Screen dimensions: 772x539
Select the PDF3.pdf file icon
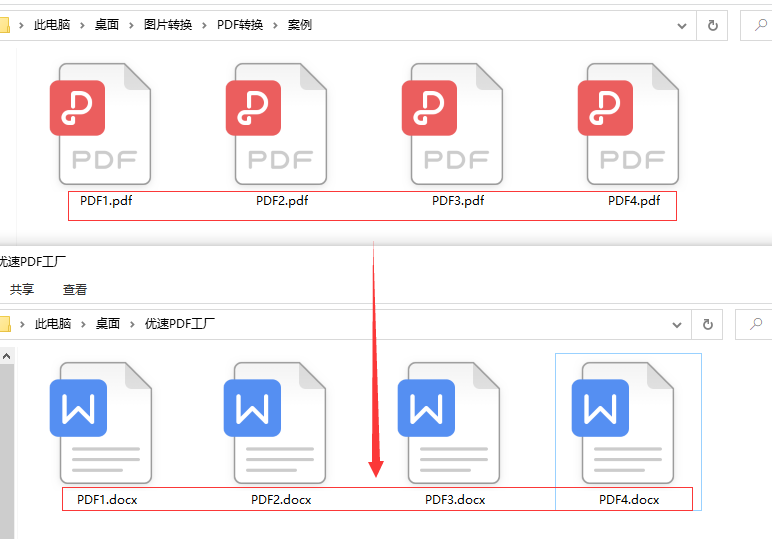452,124
